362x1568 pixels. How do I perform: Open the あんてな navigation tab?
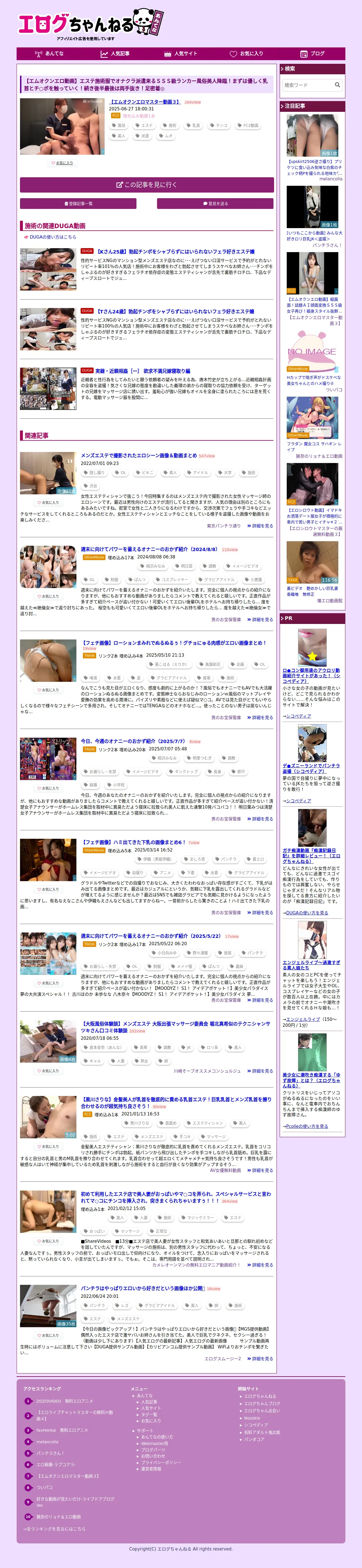[x=49, y=54]
